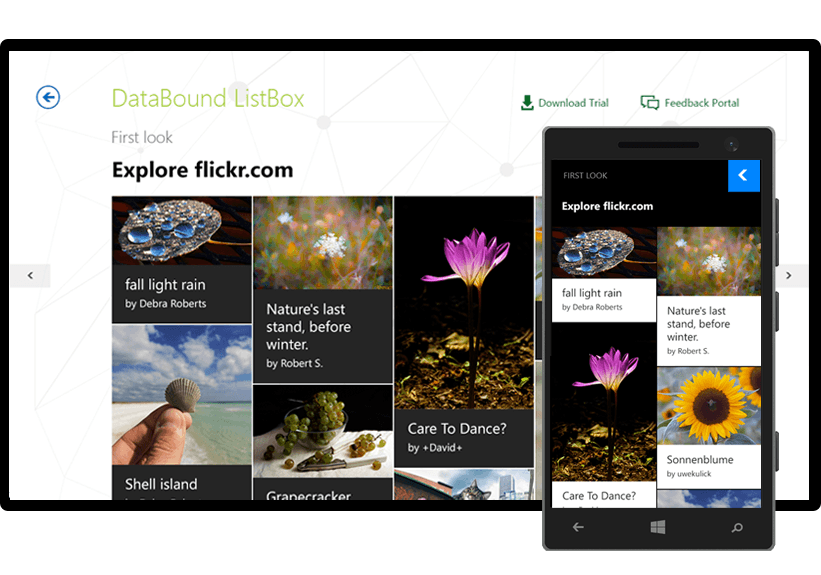The height and width of the screenshot is (575, 821).
Task: Select 'fall light rain' caption on tablet
Action: pos(165,285)
